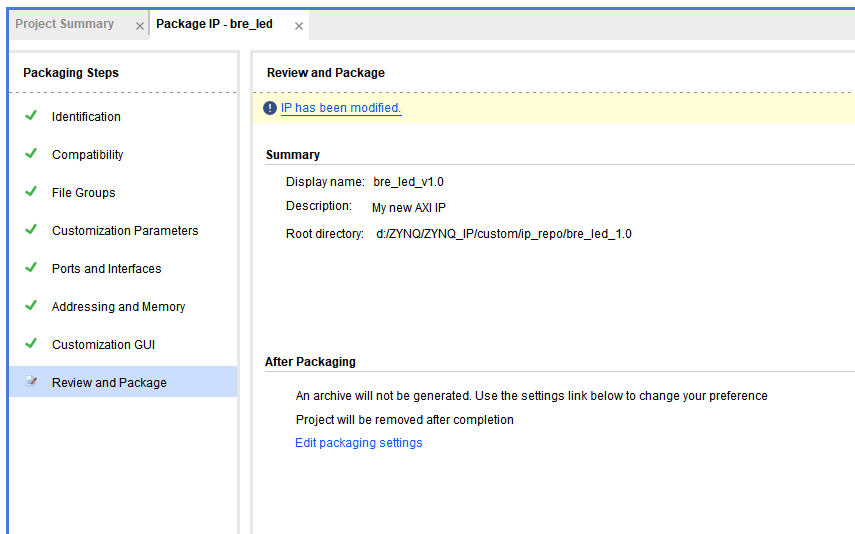Click the green checkmark beside Compatibility

(x=31, y=153)
